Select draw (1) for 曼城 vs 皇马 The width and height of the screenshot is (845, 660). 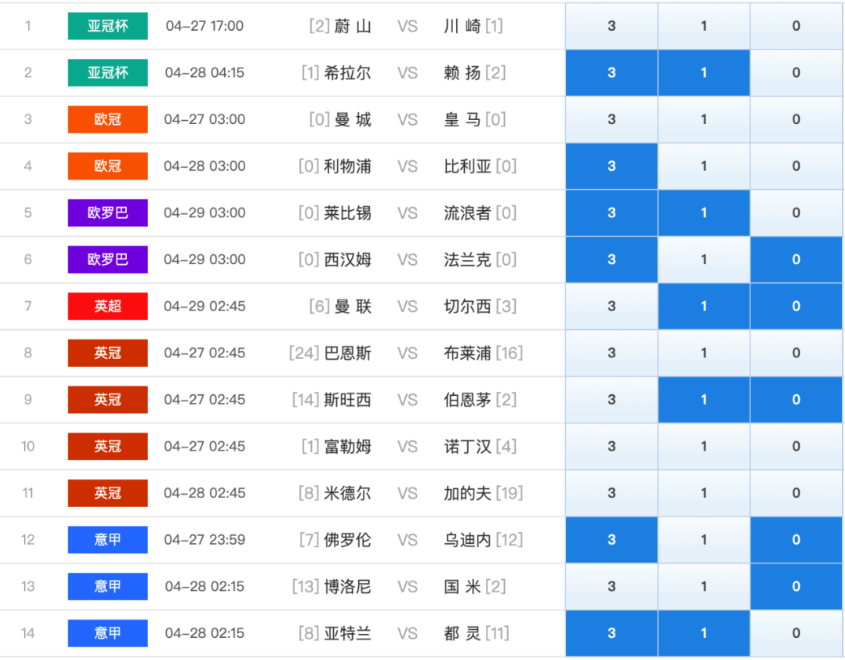tap(704, 119)
